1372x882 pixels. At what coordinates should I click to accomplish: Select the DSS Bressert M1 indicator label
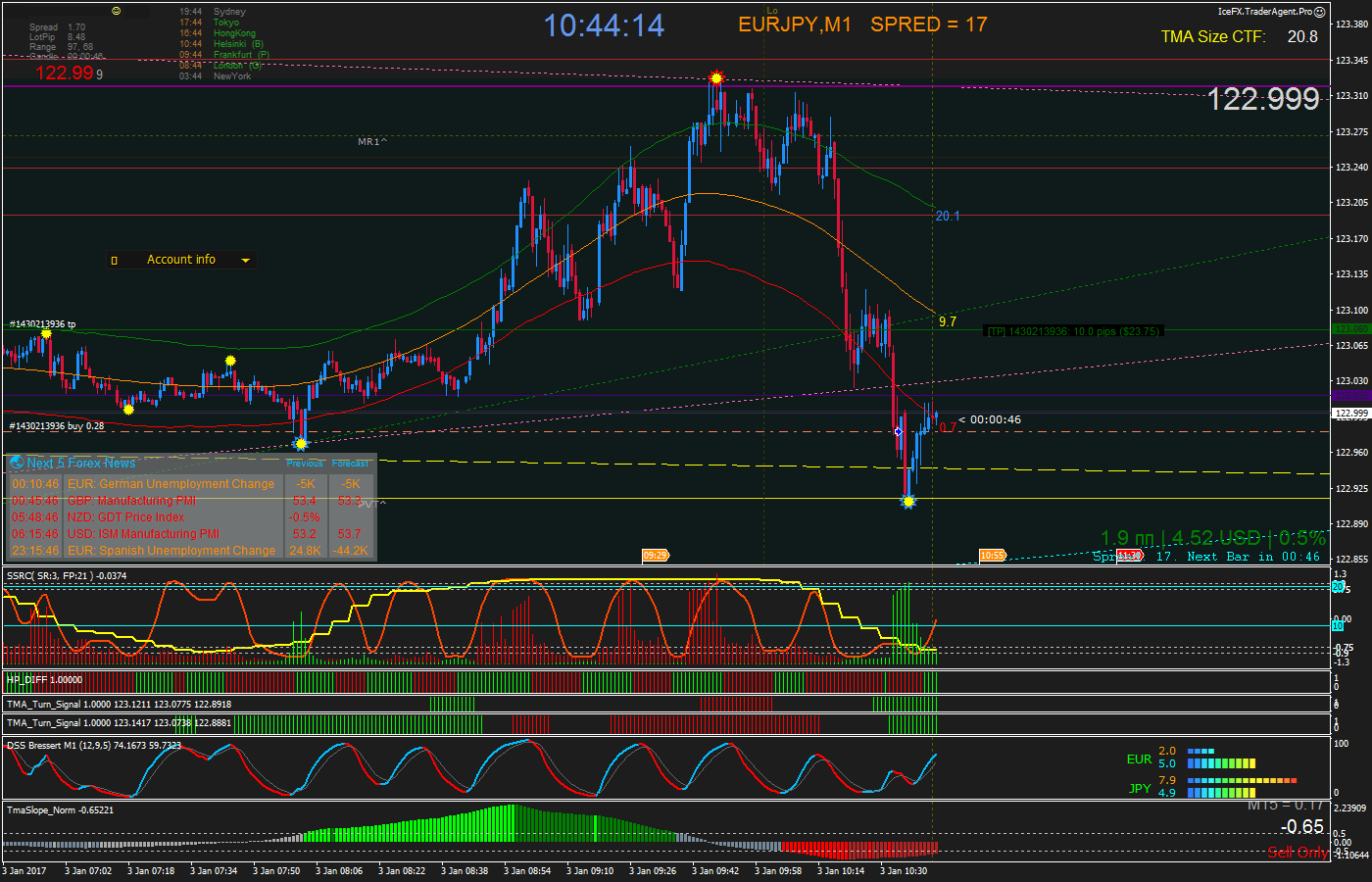[x=94, y=745]
